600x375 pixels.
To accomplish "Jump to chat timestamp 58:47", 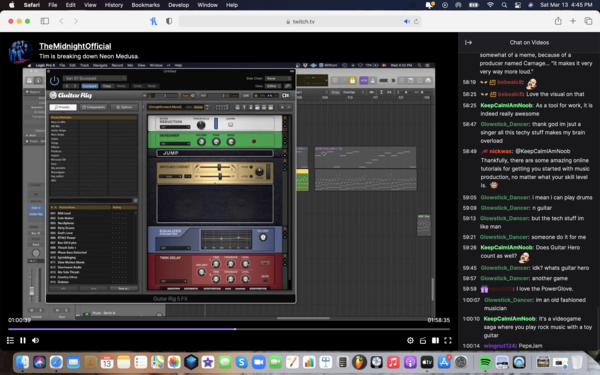I will [469, 124].
